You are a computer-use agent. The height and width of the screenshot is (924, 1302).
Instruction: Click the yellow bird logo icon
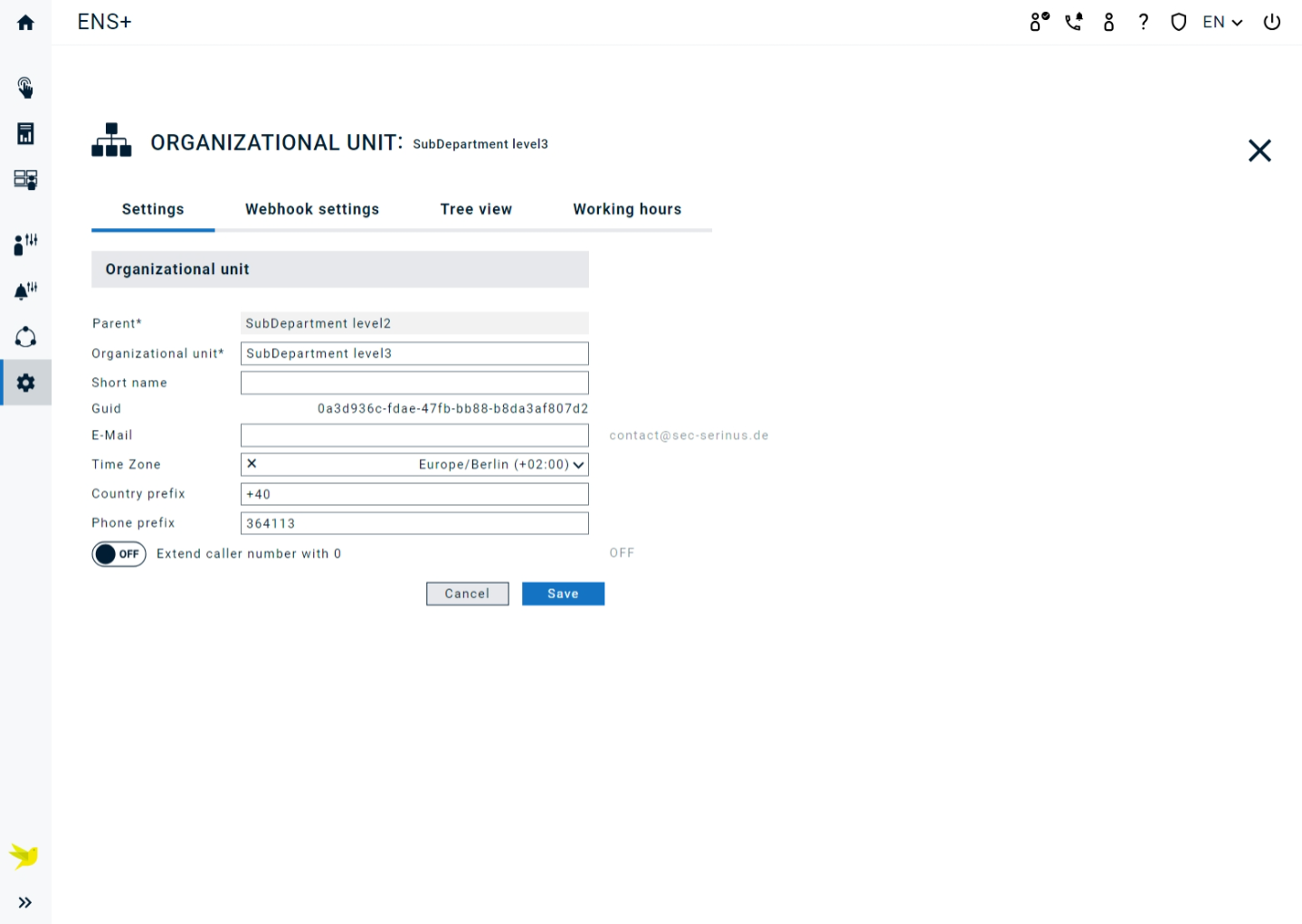tap(24, 855)
